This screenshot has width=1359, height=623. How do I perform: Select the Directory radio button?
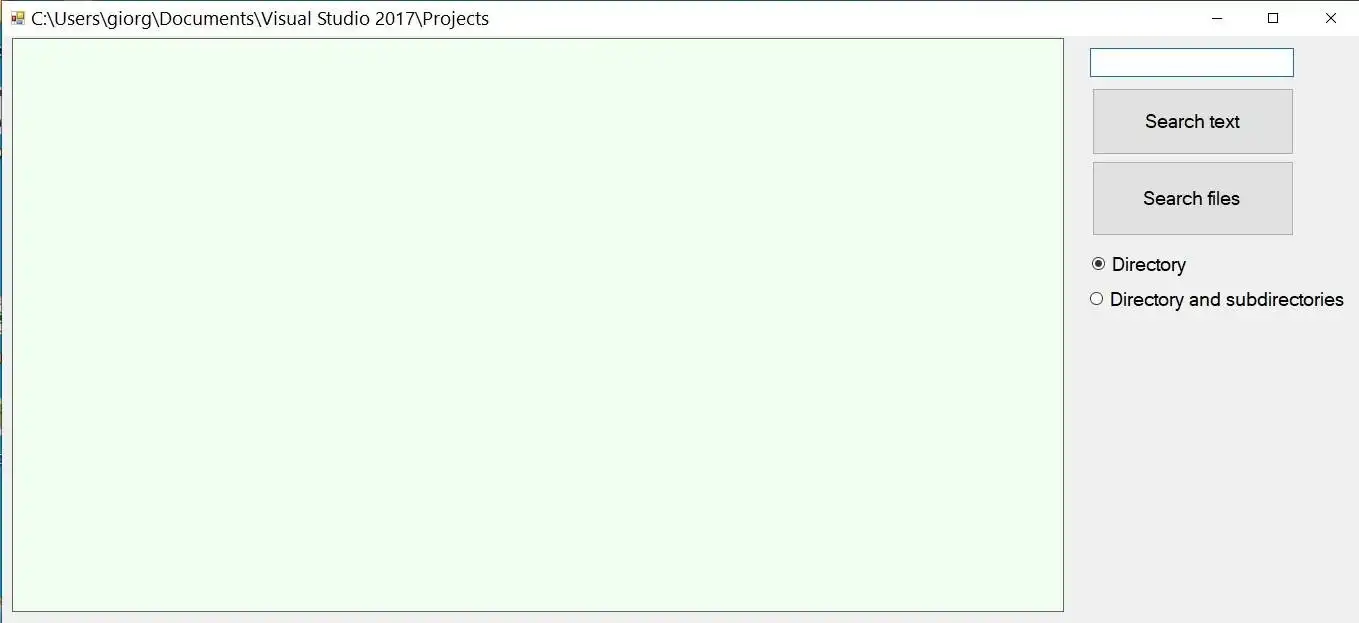click(x=1098, y=264)
